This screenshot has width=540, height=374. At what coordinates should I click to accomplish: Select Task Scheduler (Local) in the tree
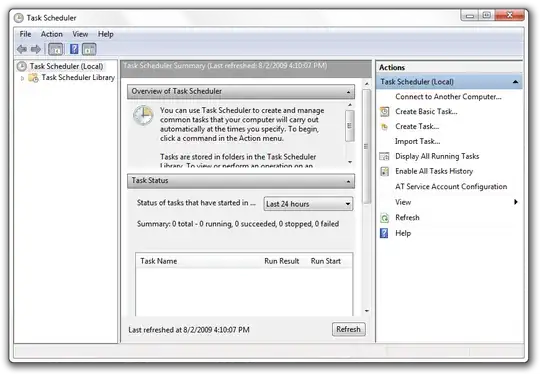(x=66, y=66)
